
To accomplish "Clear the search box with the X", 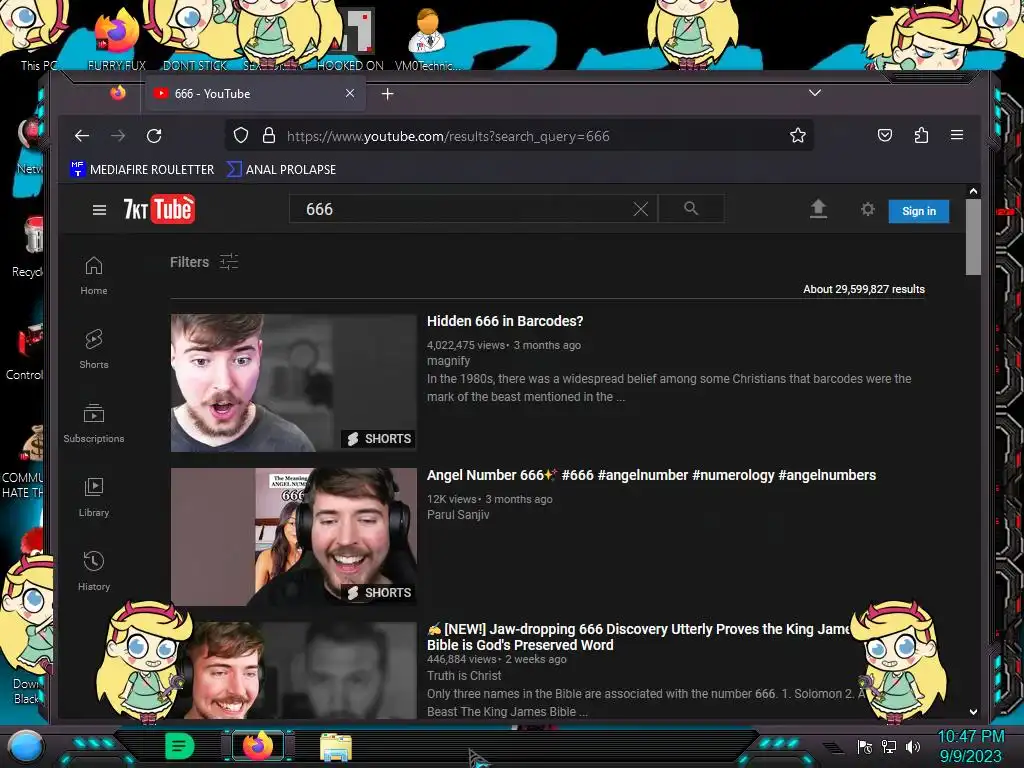I will (x=641, y=209).
